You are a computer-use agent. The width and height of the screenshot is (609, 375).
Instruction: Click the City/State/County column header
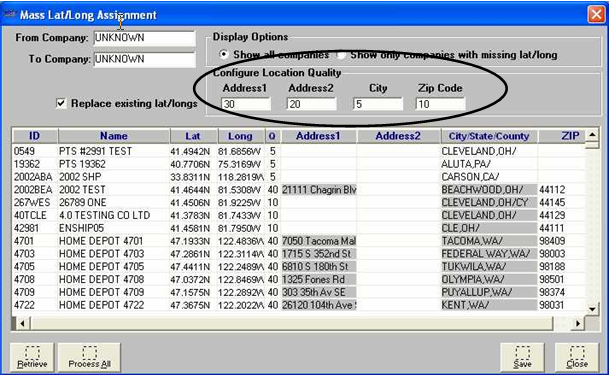click(x=489, y=136)
